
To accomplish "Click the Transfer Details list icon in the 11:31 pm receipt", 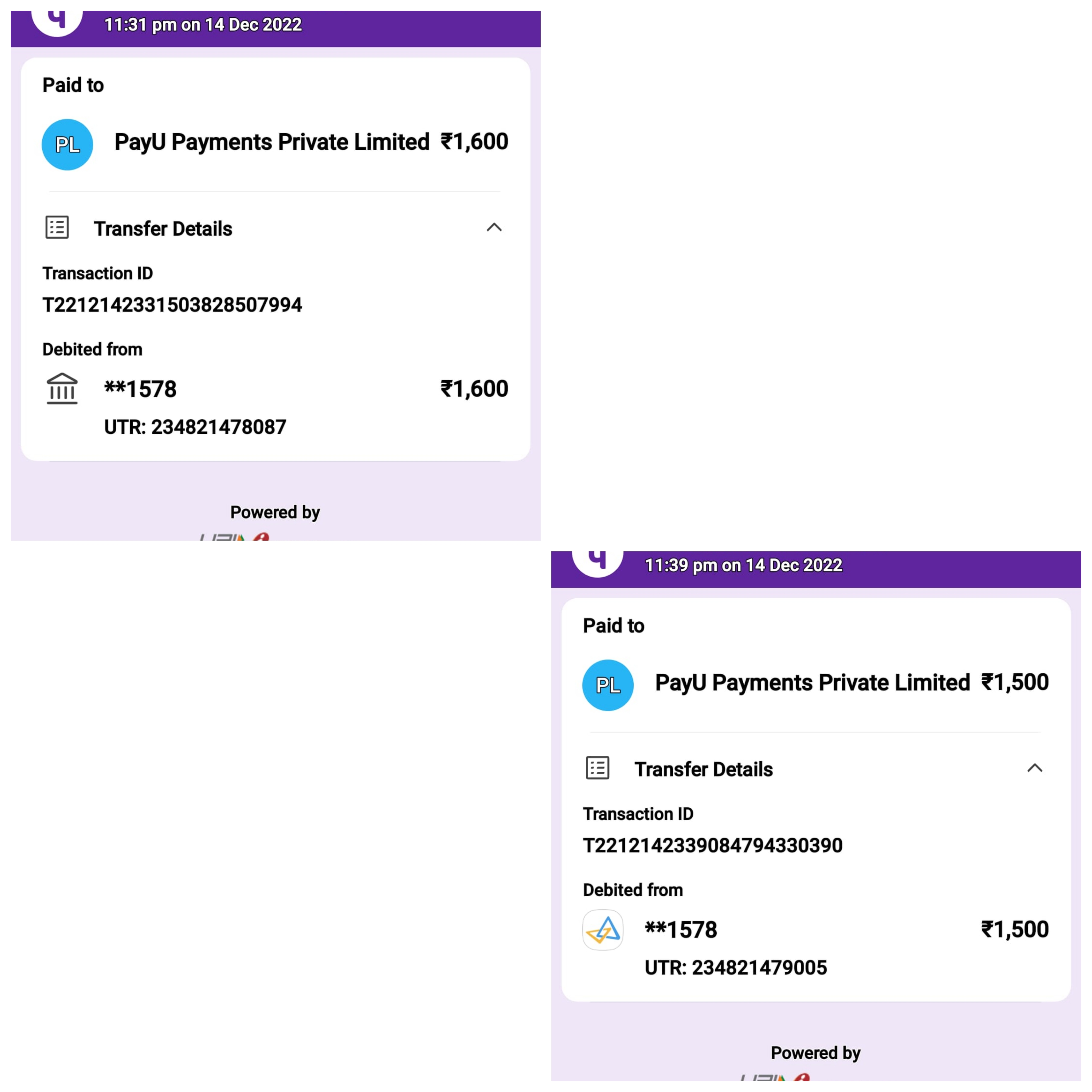I will [x=57, y=228].
